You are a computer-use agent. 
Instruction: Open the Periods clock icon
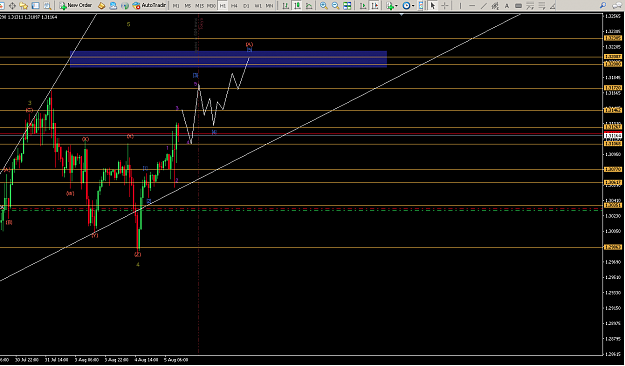406,6
